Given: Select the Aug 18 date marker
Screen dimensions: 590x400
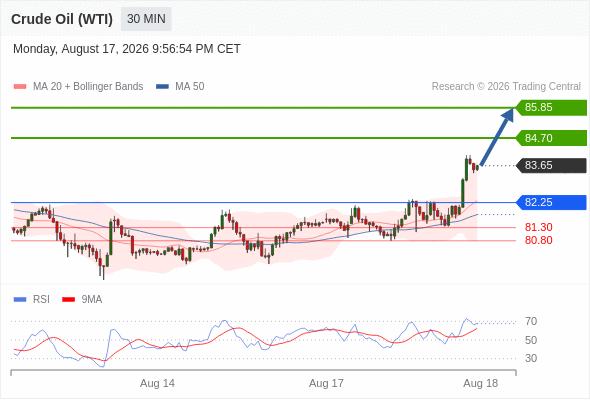Looking at the screenshot, I should [481, 383].
